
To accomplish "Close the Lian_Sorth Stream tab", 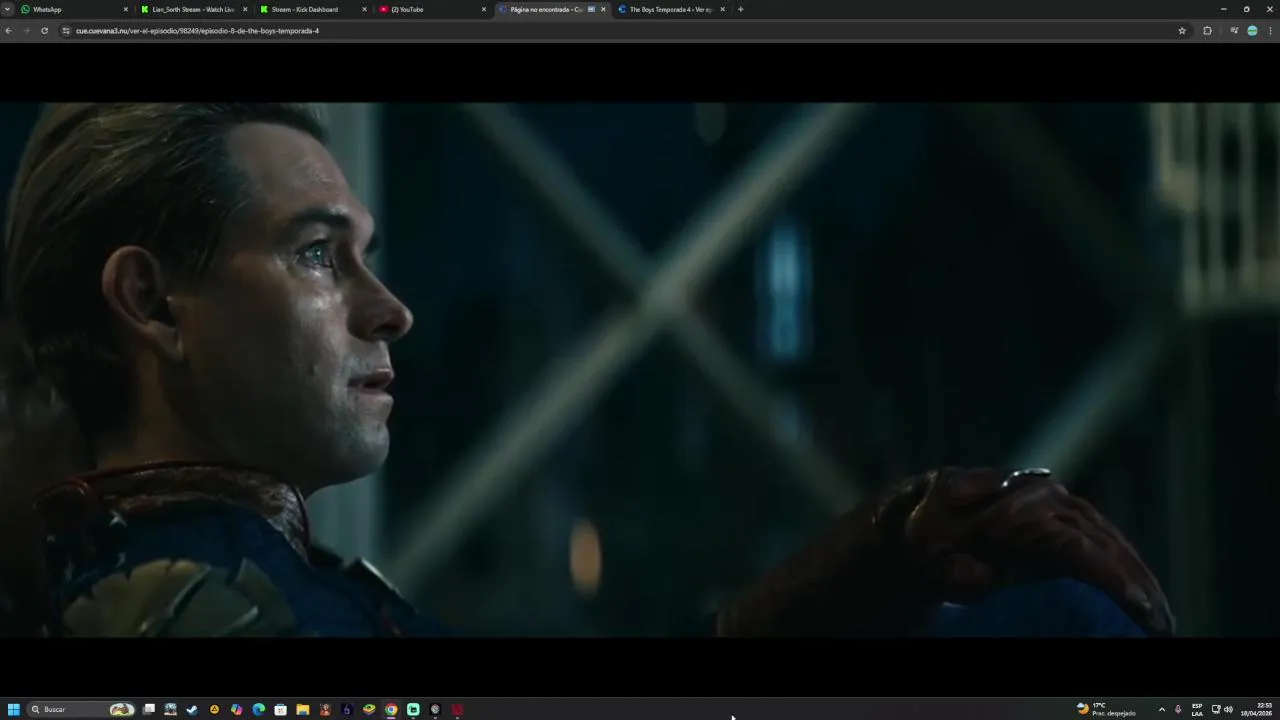I will coord(245,9).
